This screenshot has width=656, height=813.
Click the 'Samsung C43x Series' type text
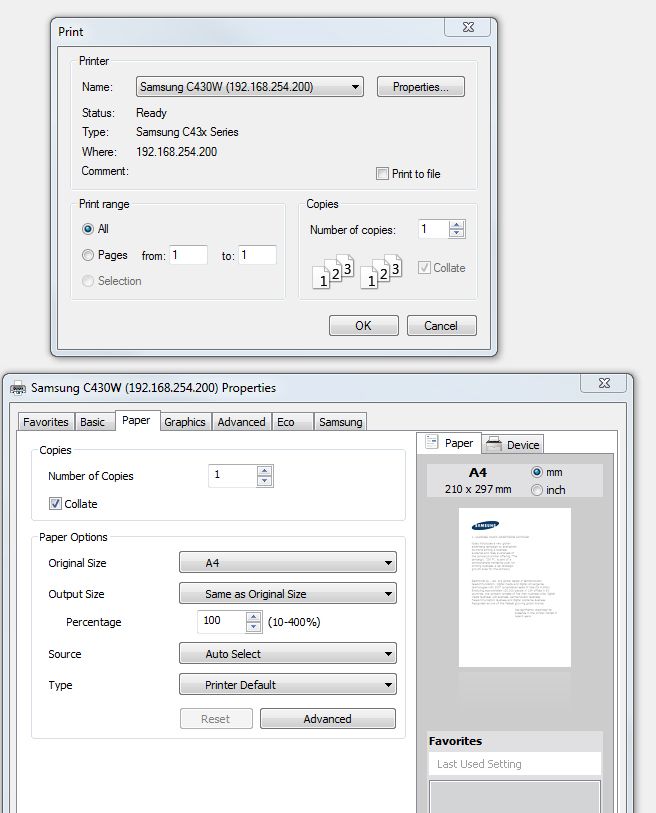(x=187, y=132)
